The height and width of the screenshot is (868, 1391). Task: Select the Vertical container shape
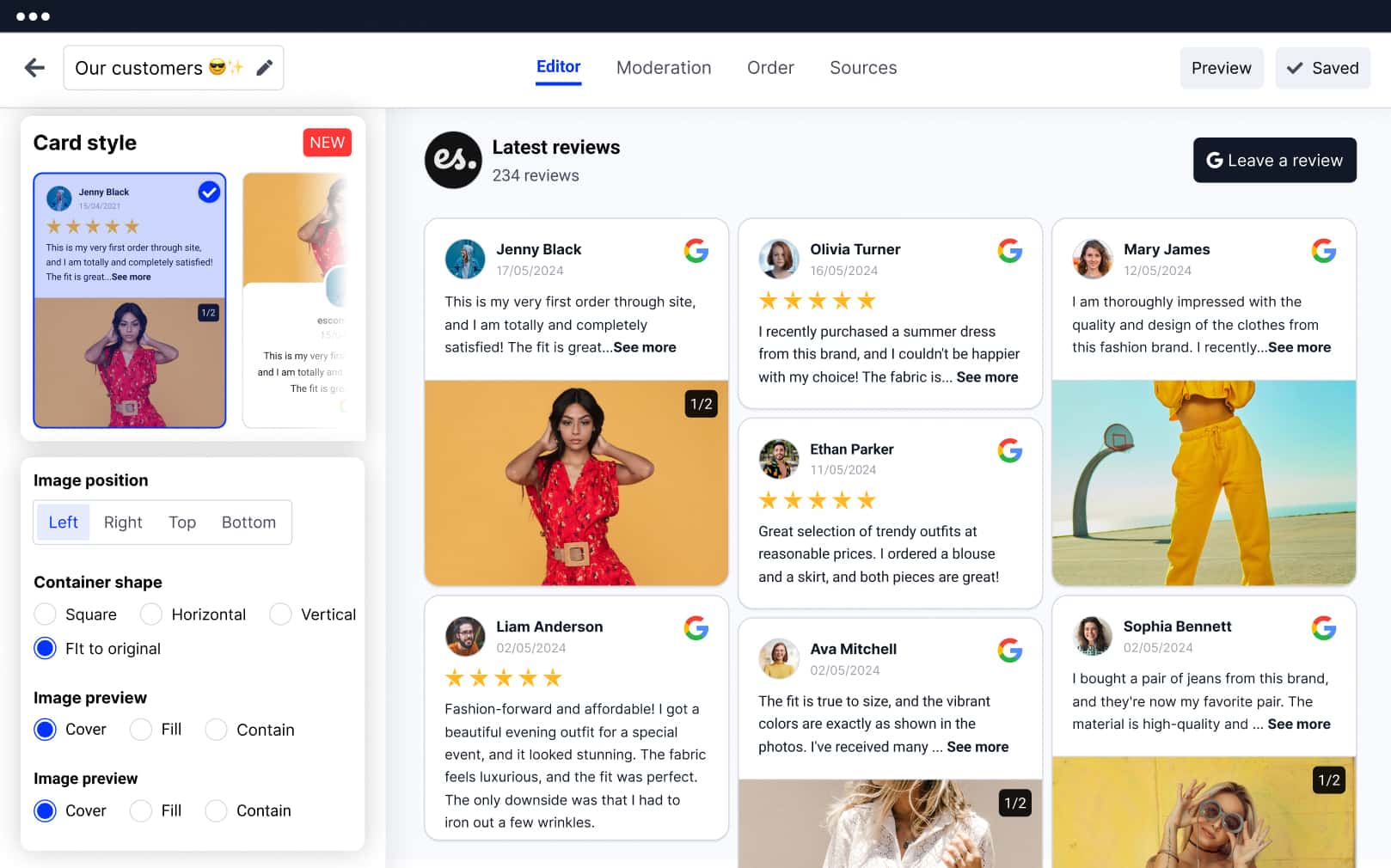click(x=280, y=614)
